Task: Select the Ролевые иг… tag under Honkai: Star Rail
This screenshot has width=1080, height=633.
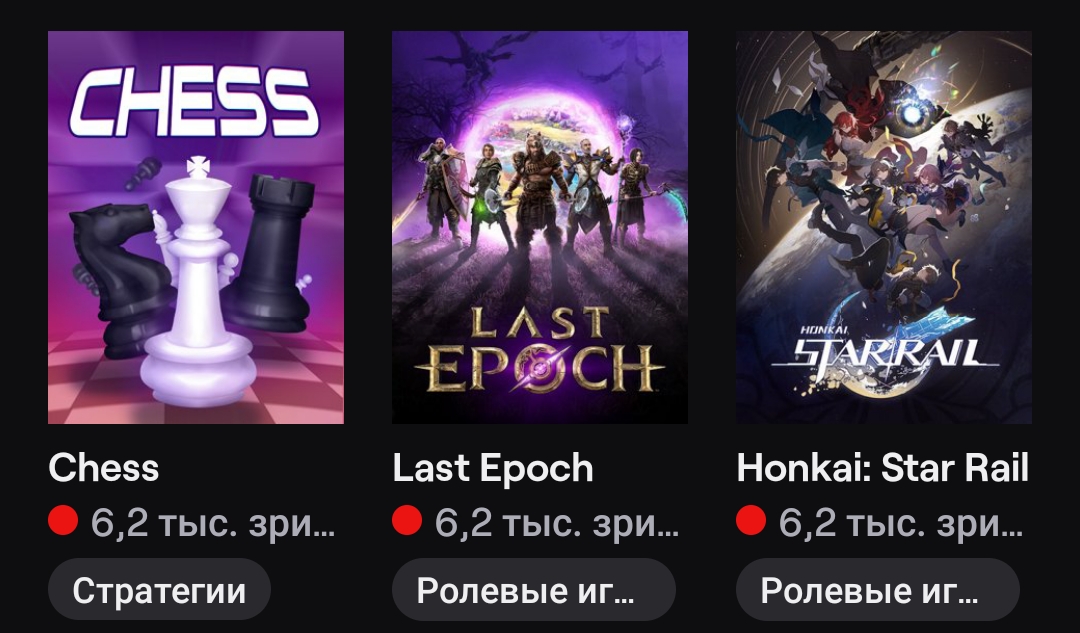Action: coord(878,590)
